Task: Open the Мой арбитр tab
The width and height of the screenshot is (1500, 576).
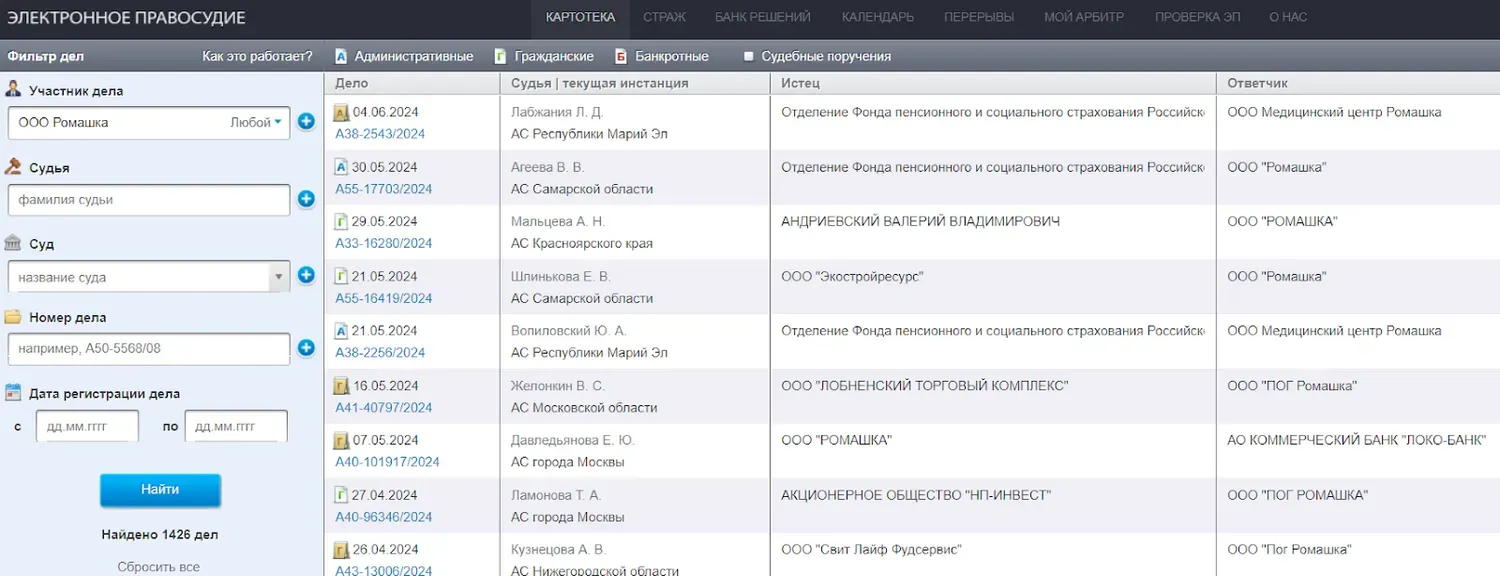Action: [x=1084, y=17]
